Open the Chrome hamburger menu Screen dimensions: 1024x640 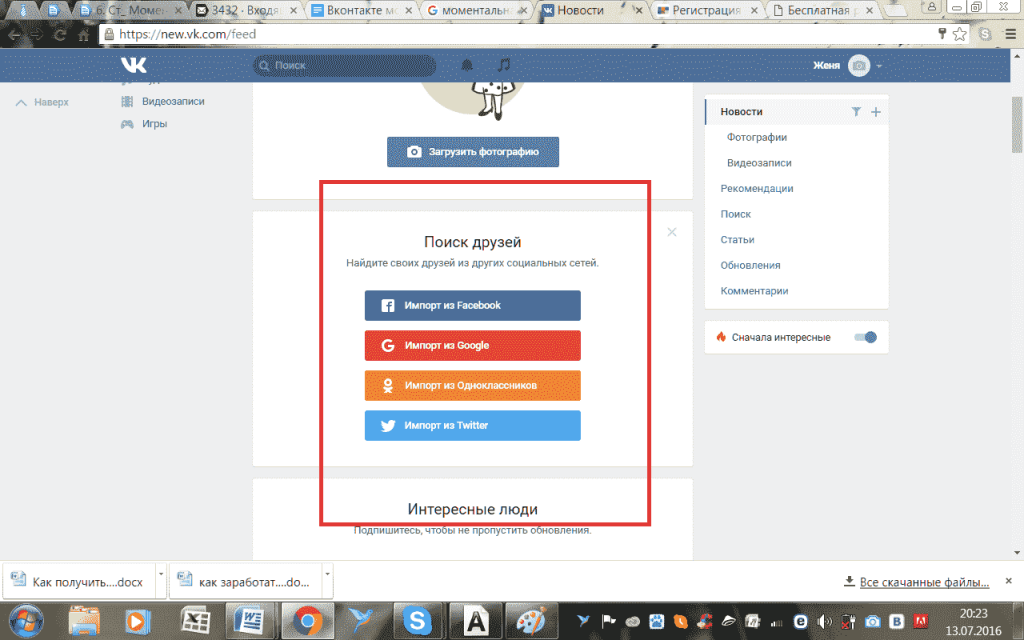(1010, 34)
